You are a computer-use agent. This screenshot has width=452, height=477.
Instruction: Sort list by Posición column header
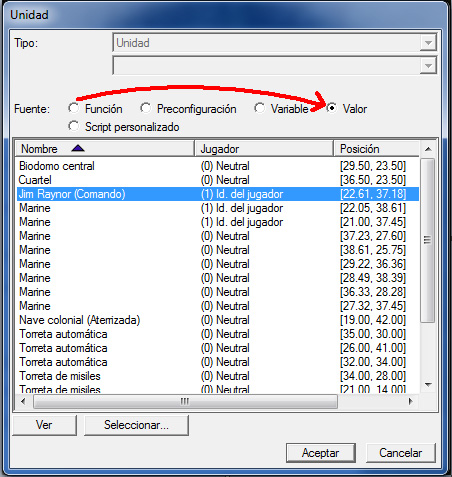[376, 149]
